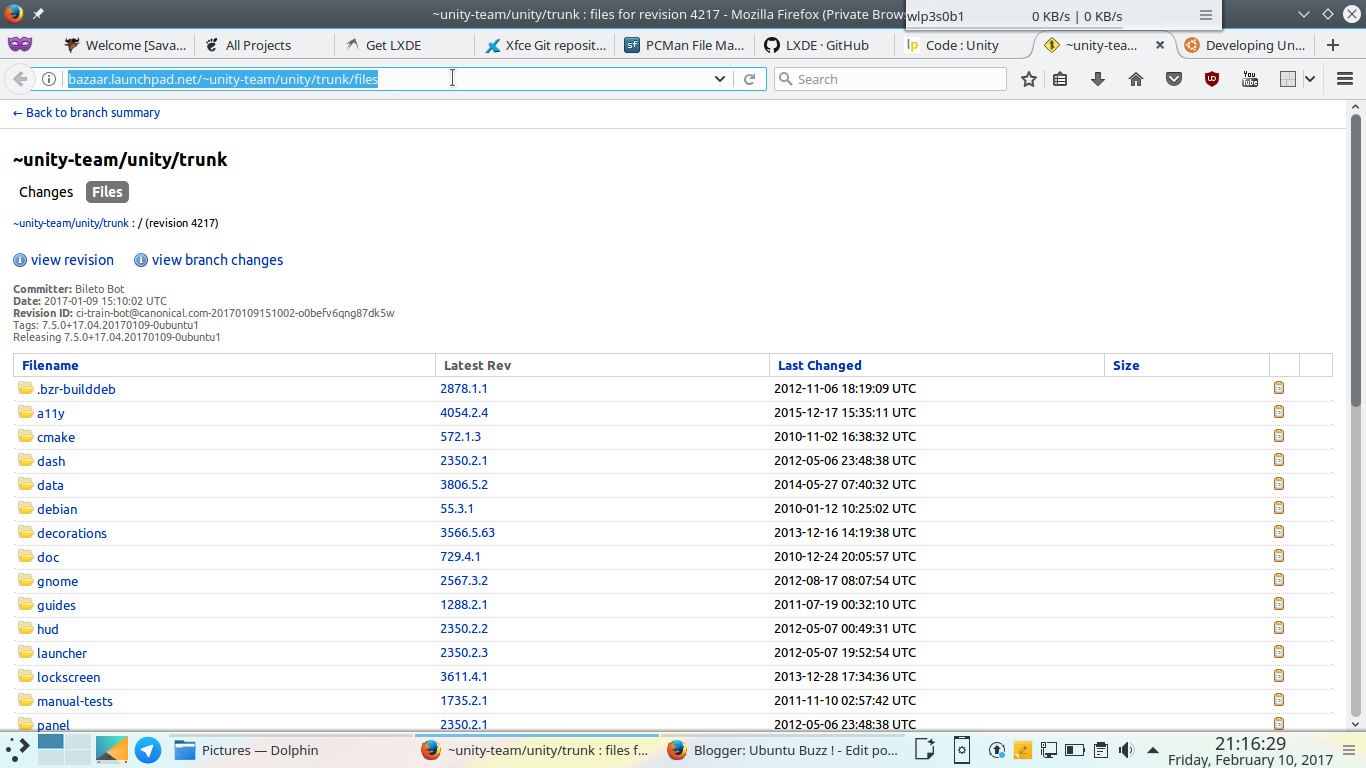Image resolution: width=1366 pixels, height=768 pixels.
Task: Click the YouTube toolbar icon
Action: click(x=1249, y=78)
